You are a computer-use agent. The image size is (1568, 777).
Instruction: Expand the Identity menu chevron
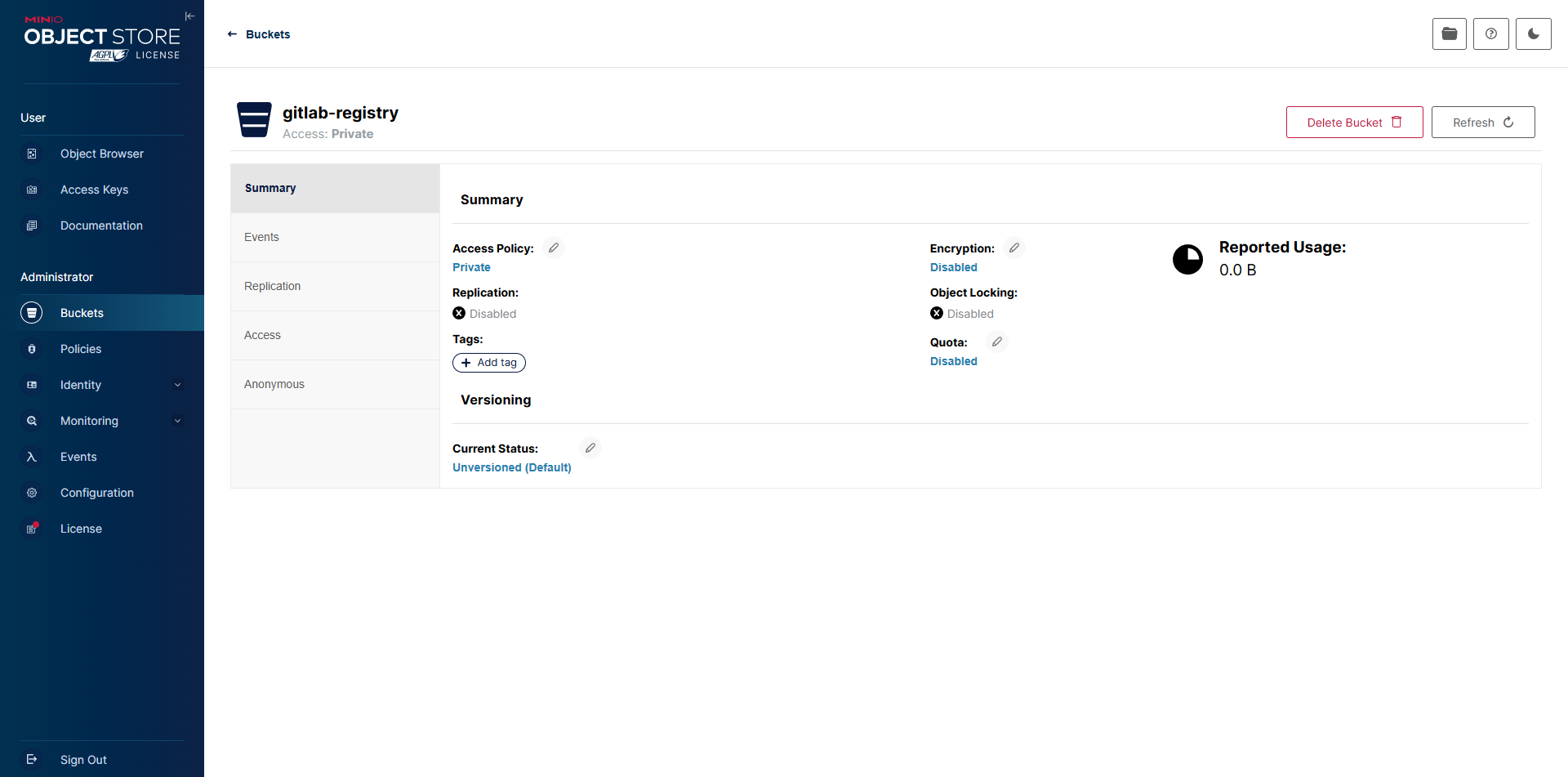coord(177,385)
